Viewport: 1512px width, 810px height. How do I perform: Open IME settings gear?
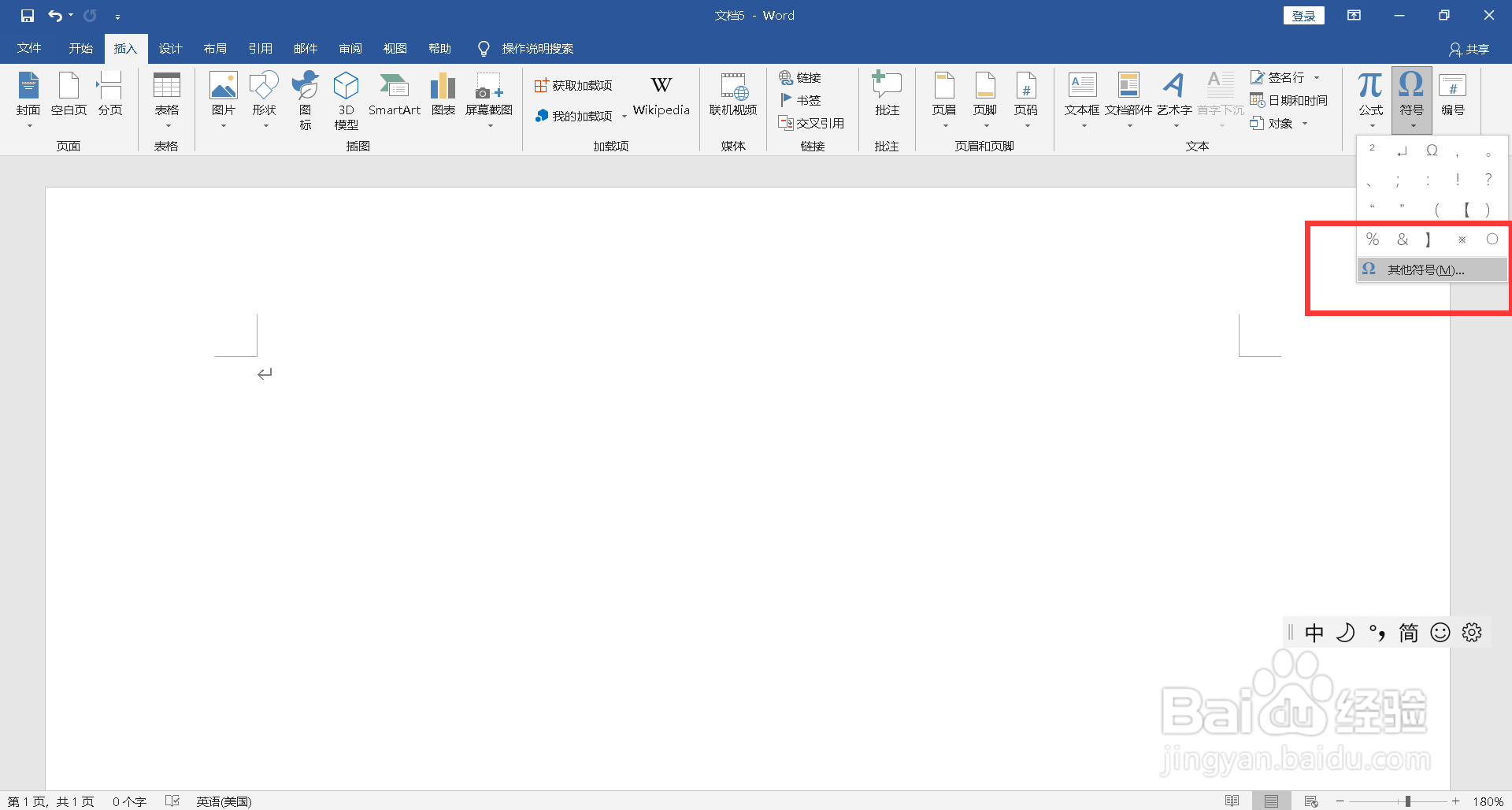[1472, 633]
